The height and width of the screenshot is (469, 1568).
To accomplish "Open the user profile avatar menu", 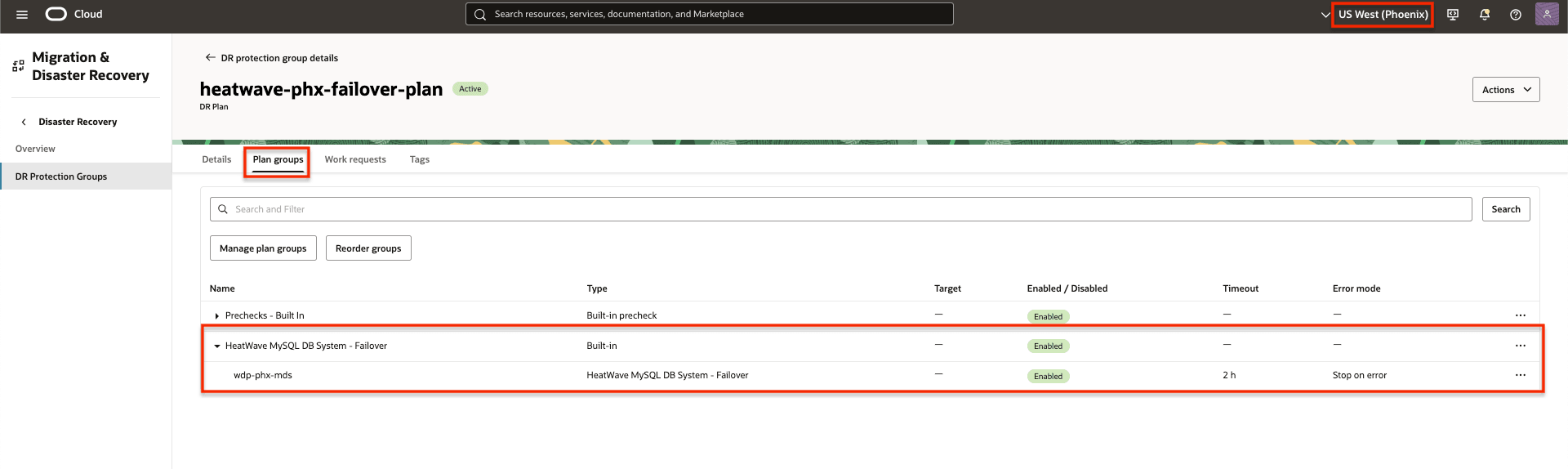I will 1547,14.
